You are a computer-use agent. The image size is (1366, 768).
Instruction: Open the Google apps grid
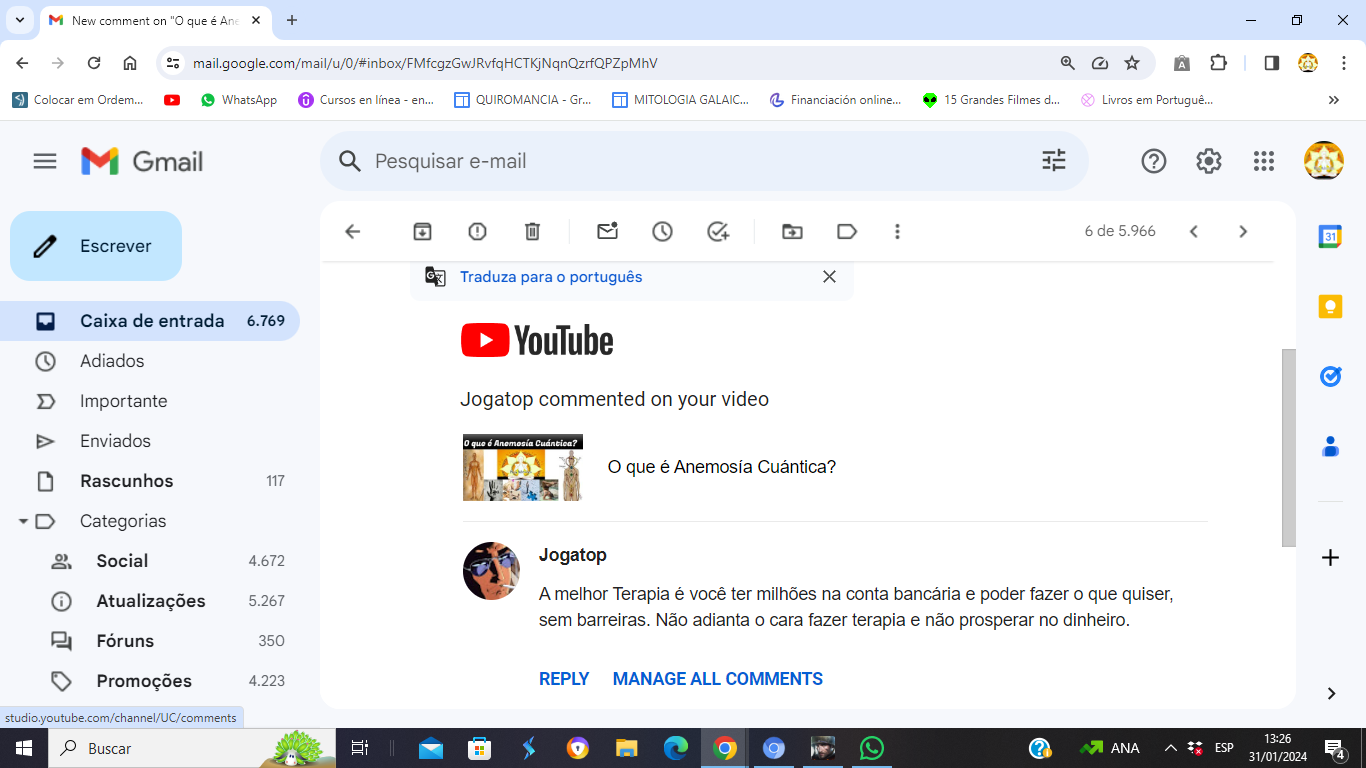click(1264, 161)
